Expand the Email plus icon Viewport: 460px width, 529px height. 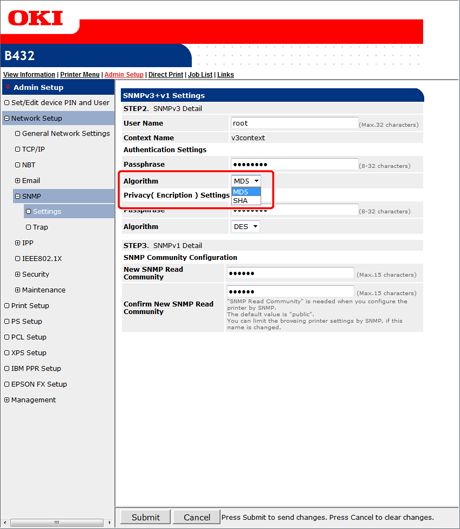[x=18, y=180]
